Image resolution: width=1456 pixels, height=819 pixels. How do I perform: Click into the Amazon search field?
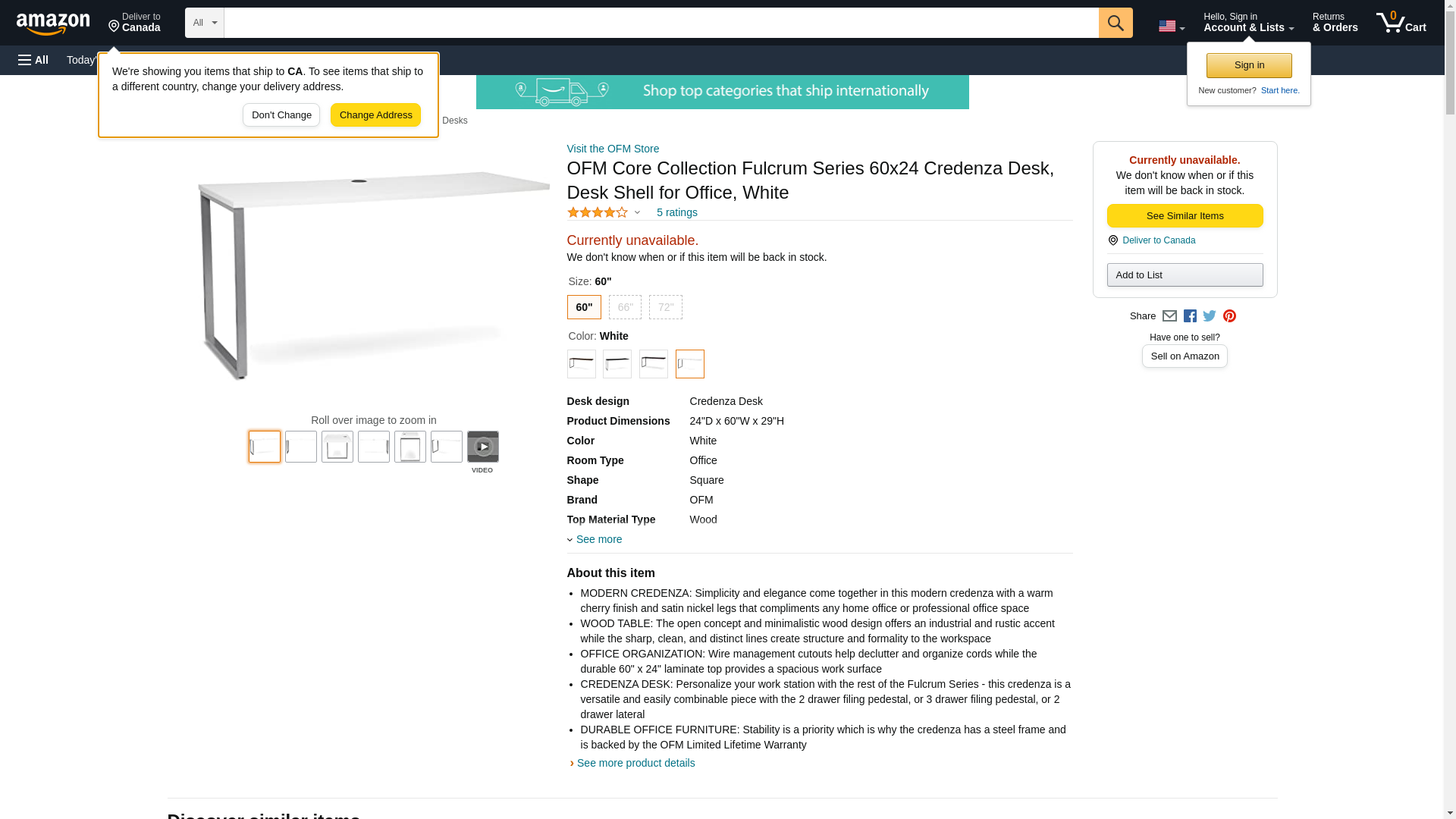coord(661,23)
